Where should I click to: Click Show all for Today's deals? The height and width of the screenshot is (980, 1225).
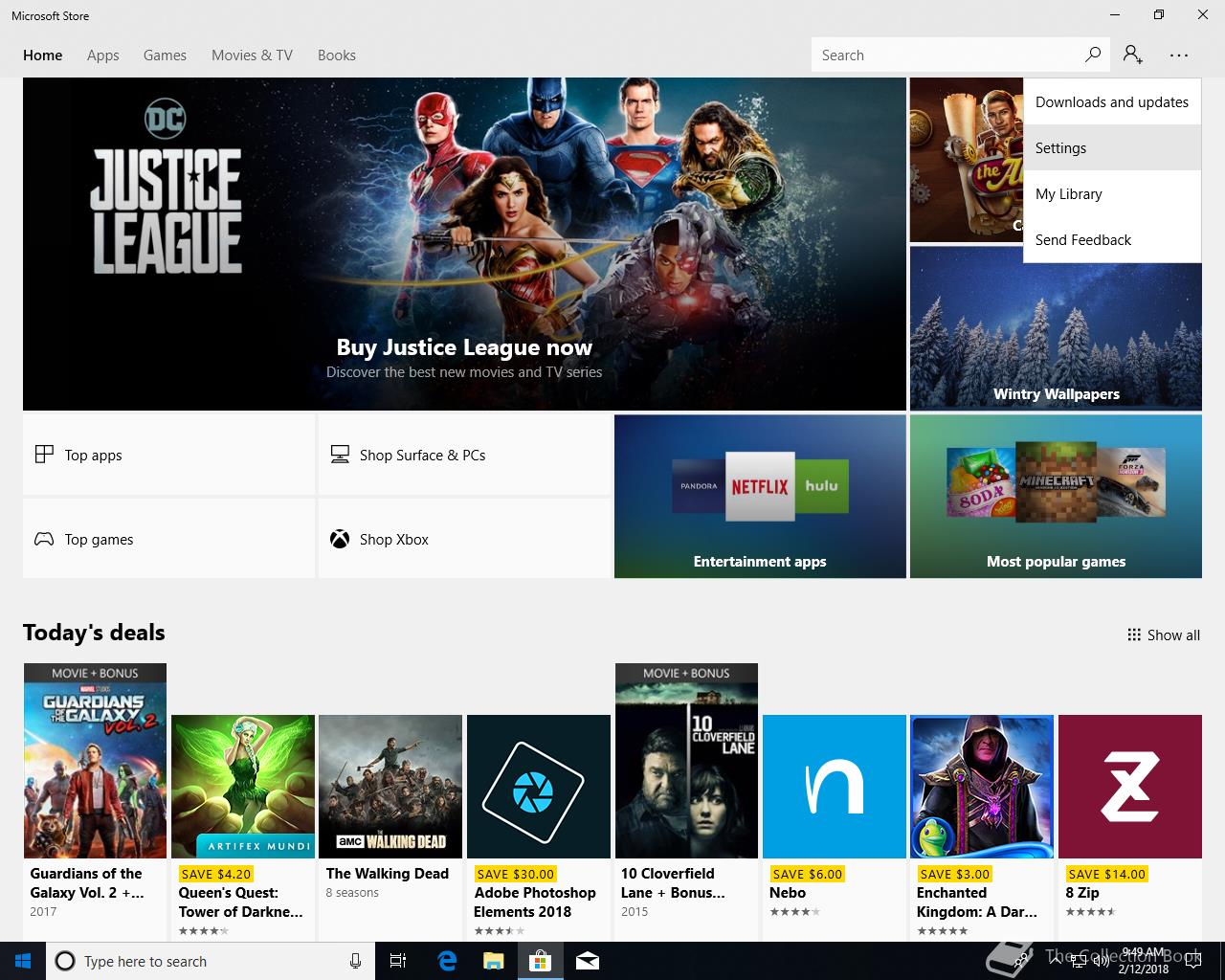(1164, 635)
